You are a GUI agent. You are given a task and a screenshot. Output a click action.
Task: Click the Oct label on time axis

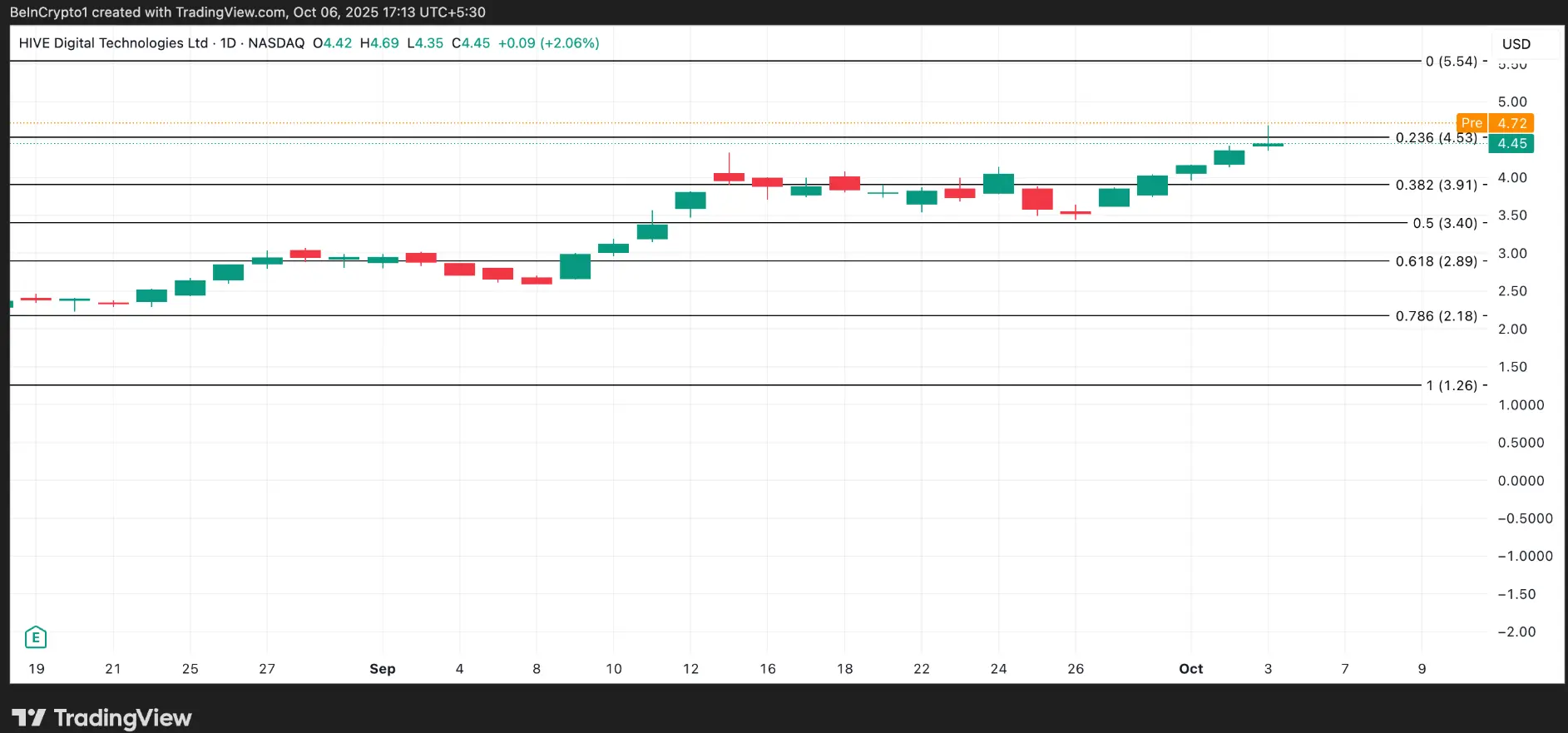pyautogui.click(x=1190, y=669)
